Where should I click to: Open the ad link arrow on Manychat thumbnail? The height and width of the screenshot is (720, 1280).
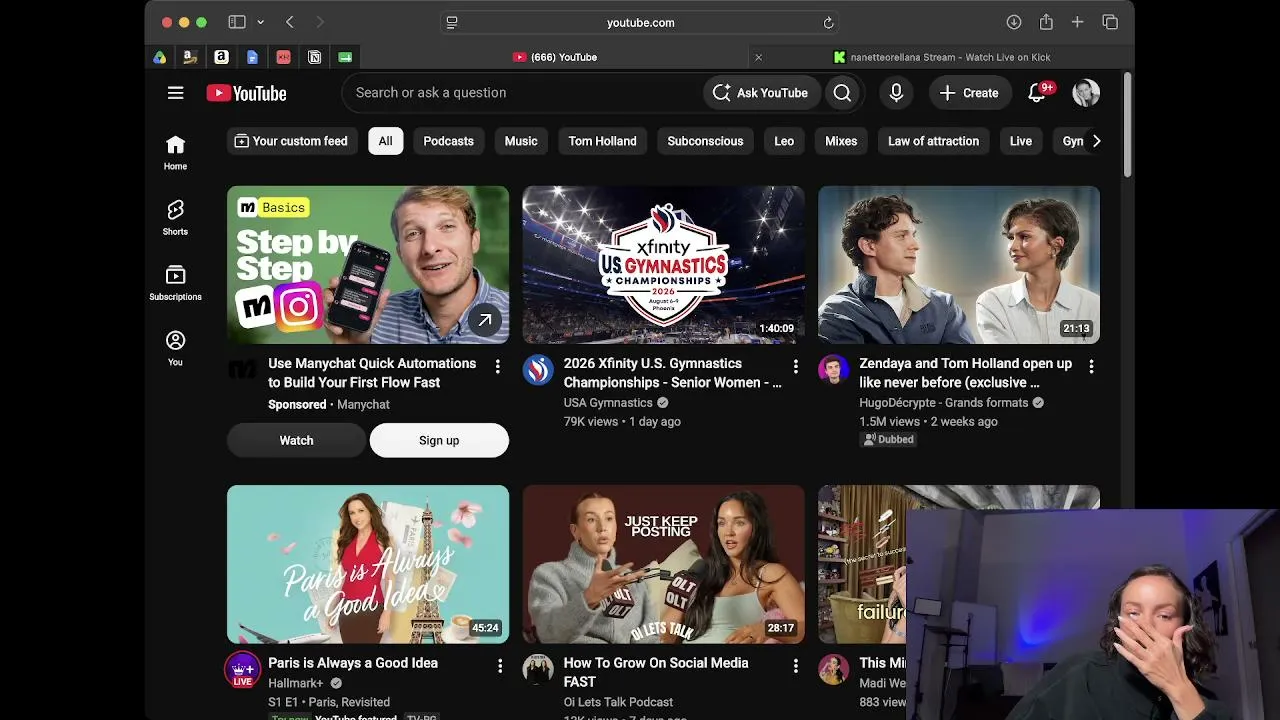tap(484, 320)
